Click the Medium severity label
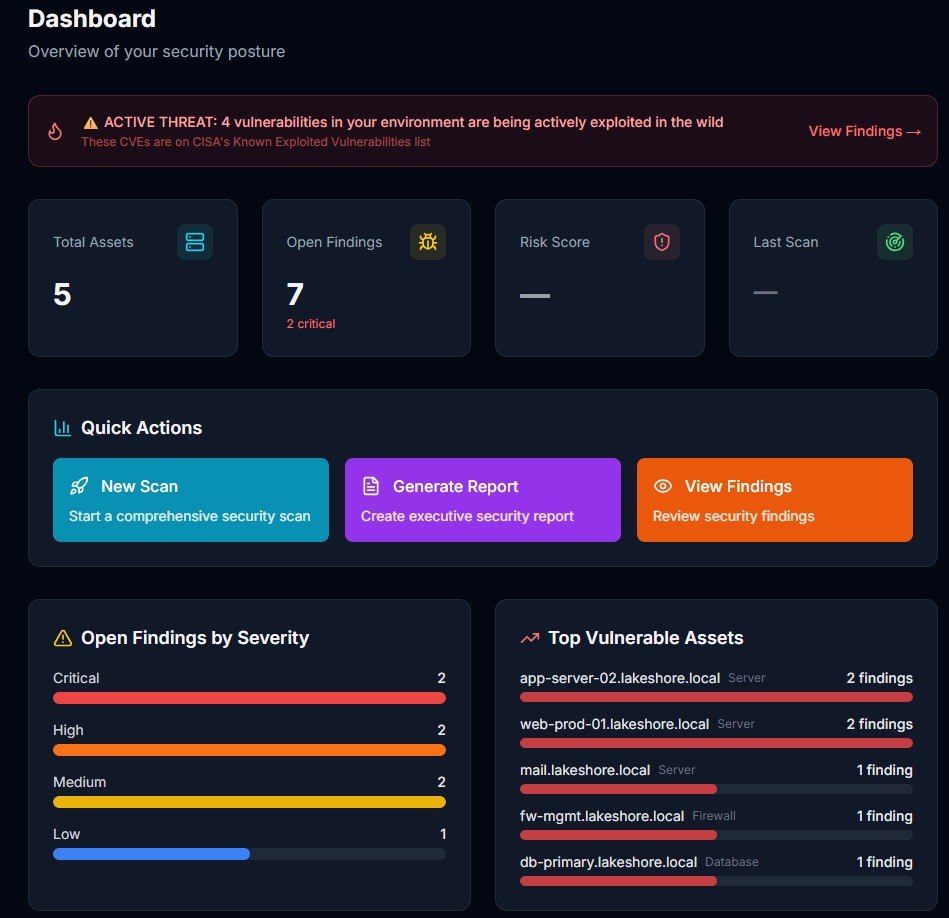Image resolution: width=949 pixels, height=918 pixels. coord(79,782)
